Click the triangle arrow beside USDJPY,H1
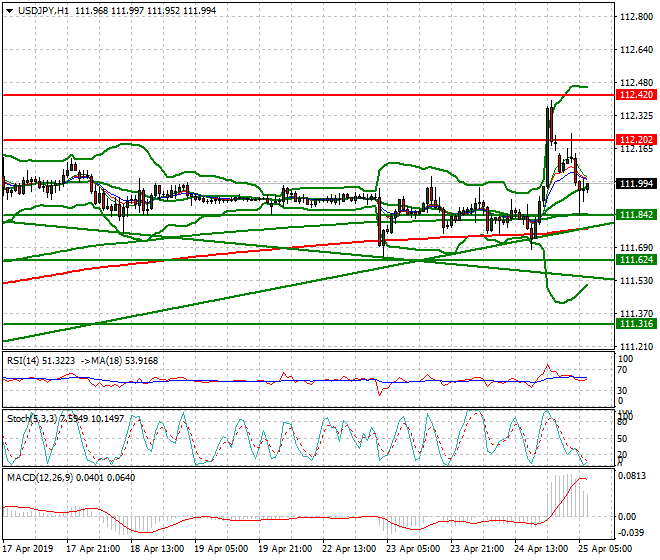This screenshot has width=660, height=560. coord(10,11)
